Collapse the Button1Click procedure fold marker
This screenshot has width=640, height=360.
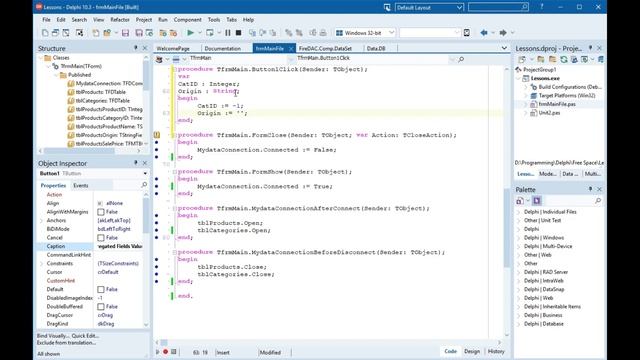point(174,69)
